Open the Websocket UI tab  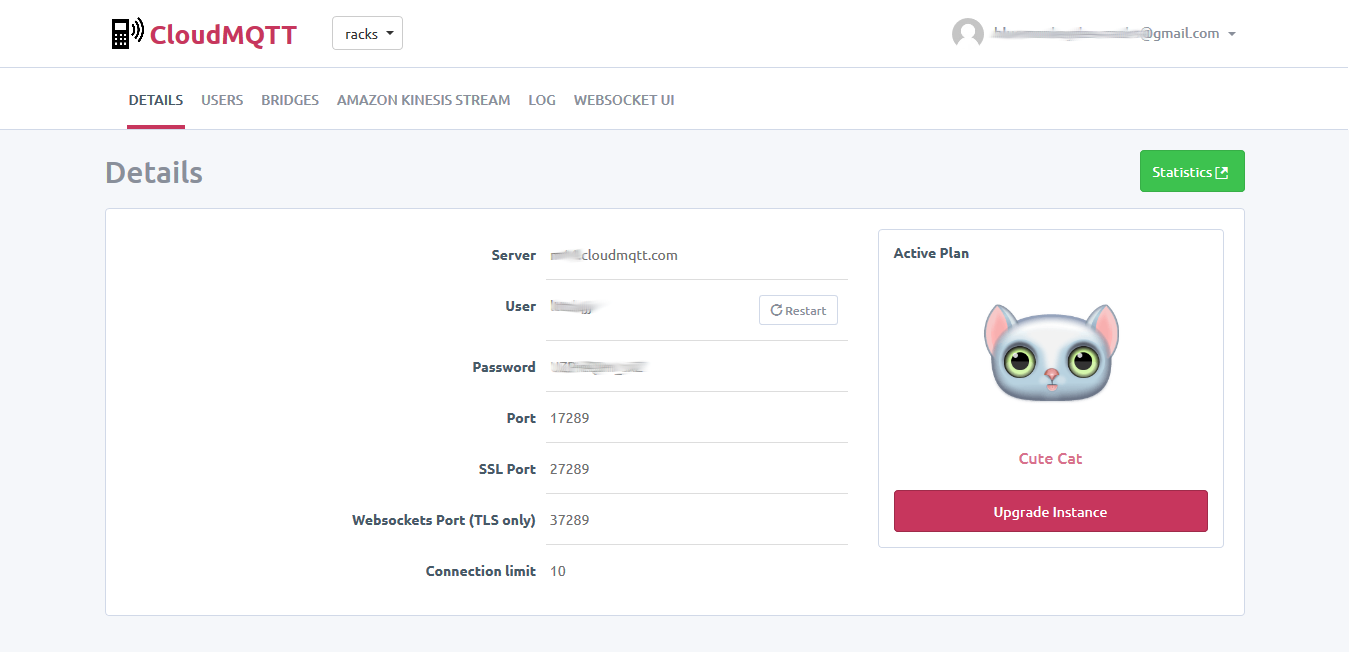[x=624, y=100]
